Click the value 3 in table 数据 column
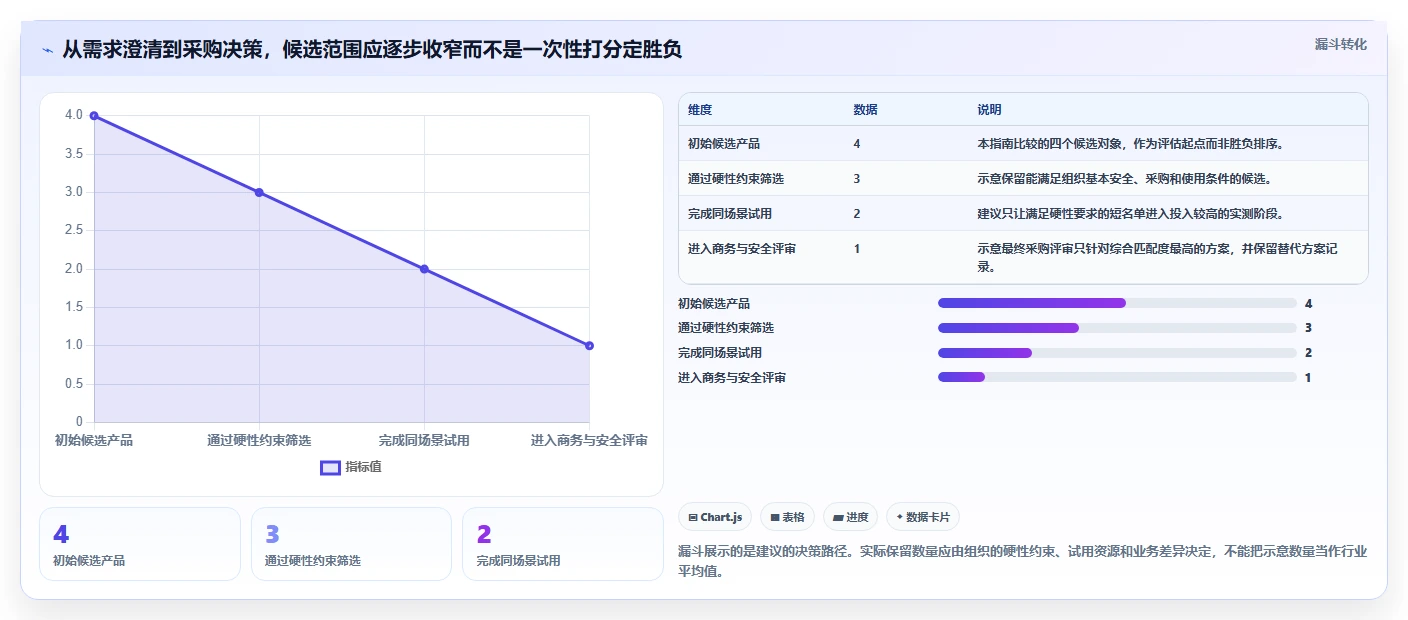This screenshot has height=620, width=1408. pyautogui.click(x=857, y=179)
